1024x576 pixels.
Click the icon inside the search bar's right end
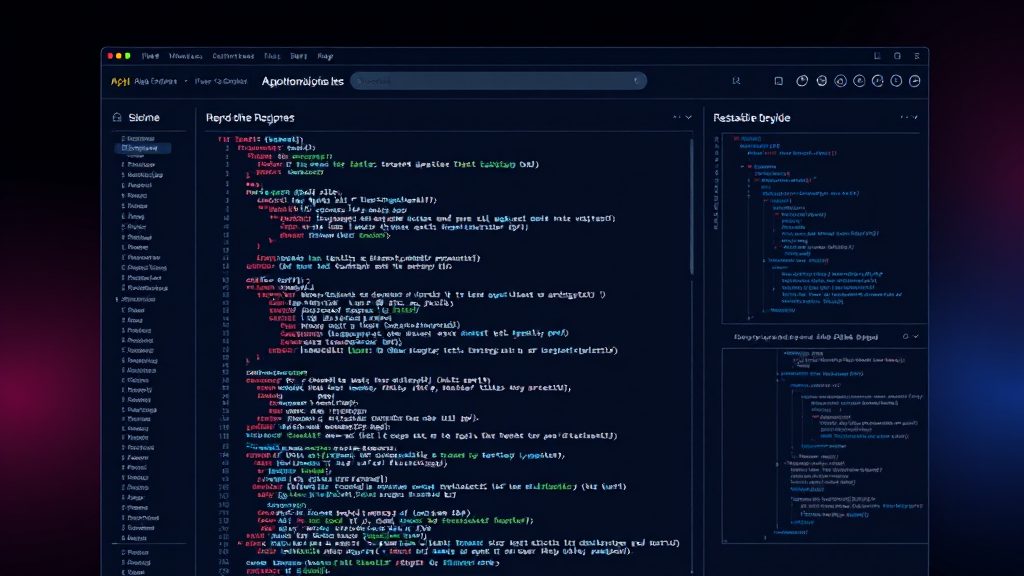pyautogui.click(x=636, y=81)
